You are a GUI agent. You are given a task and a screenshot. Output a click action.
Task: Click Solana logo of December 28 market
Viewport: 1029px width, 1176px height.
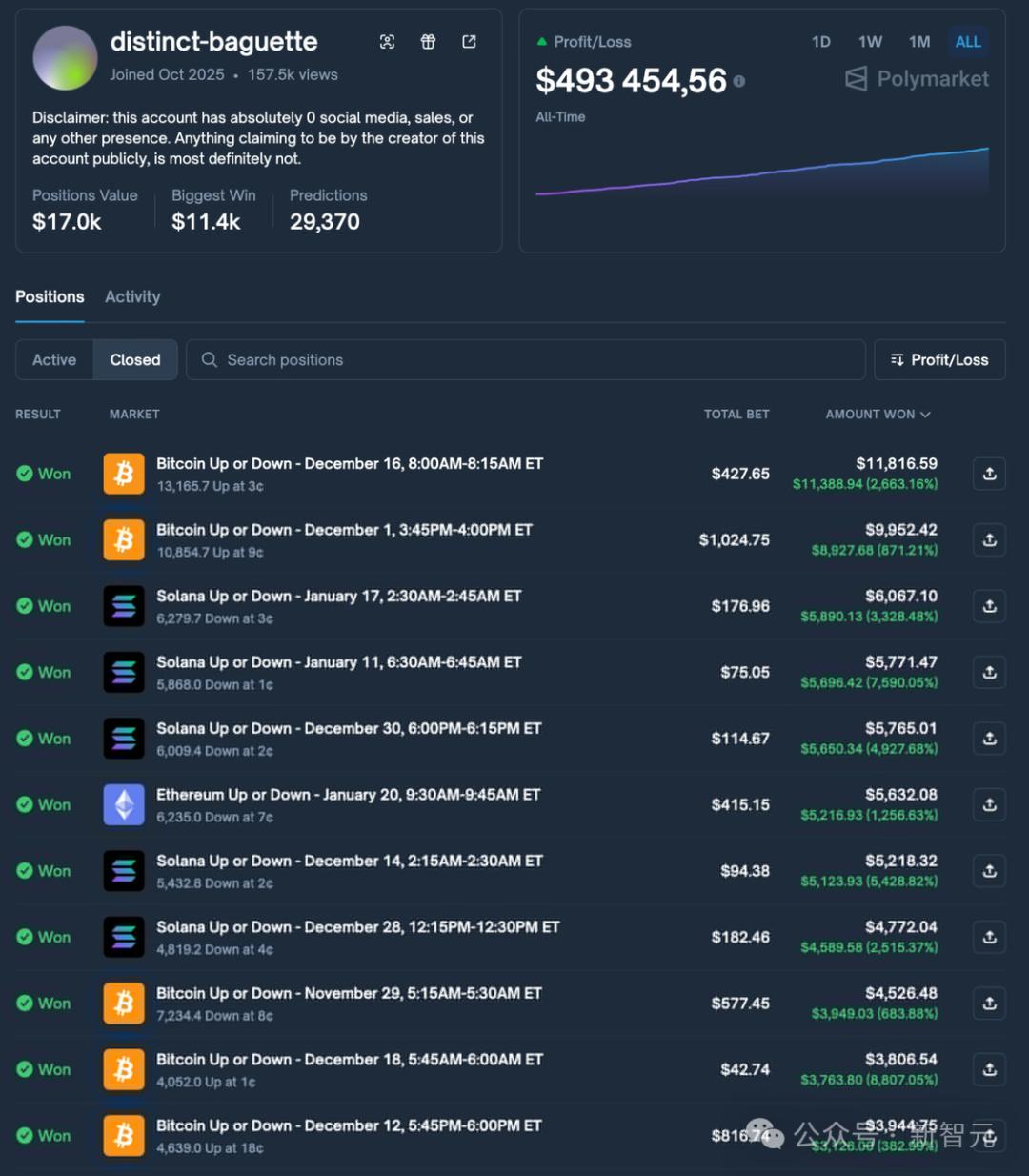pos(124,937)
